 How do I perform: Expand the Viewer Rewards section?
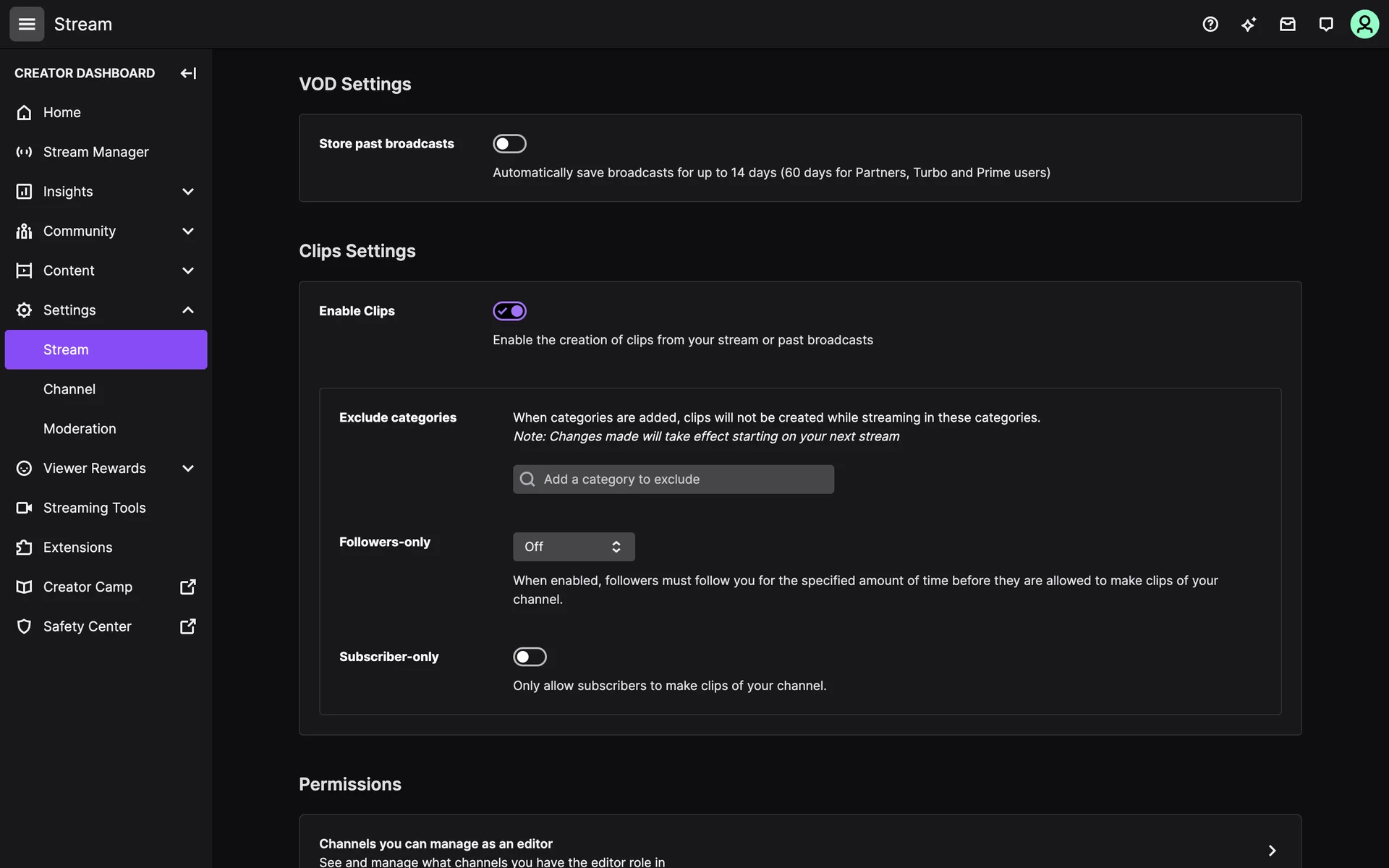click(187, 469)
